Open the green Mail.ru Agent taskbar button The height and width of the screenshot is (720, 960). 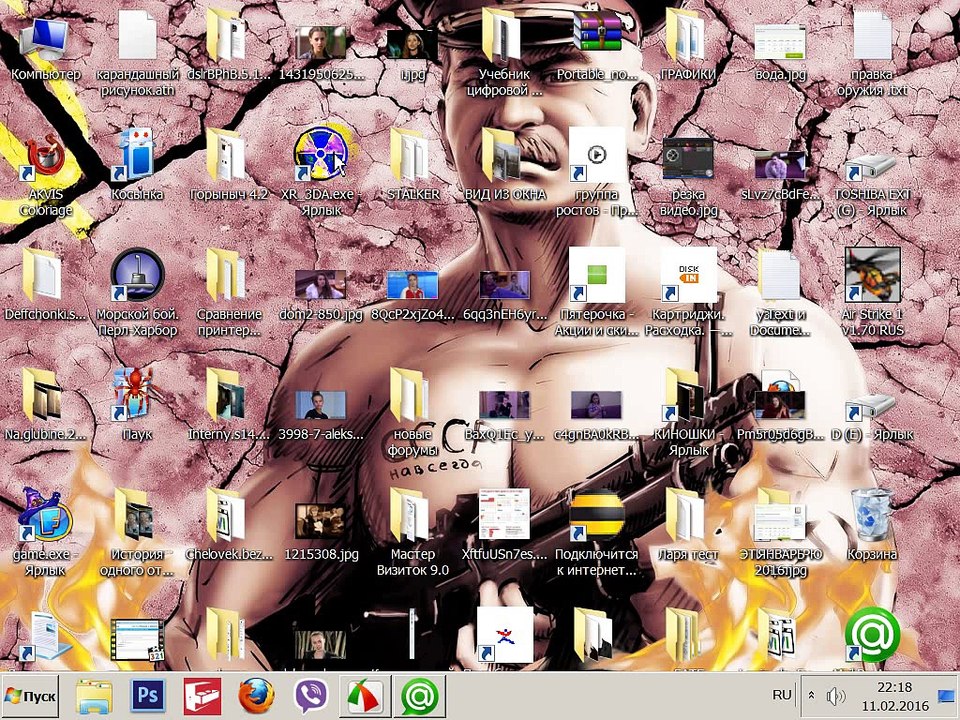point(419,696)
